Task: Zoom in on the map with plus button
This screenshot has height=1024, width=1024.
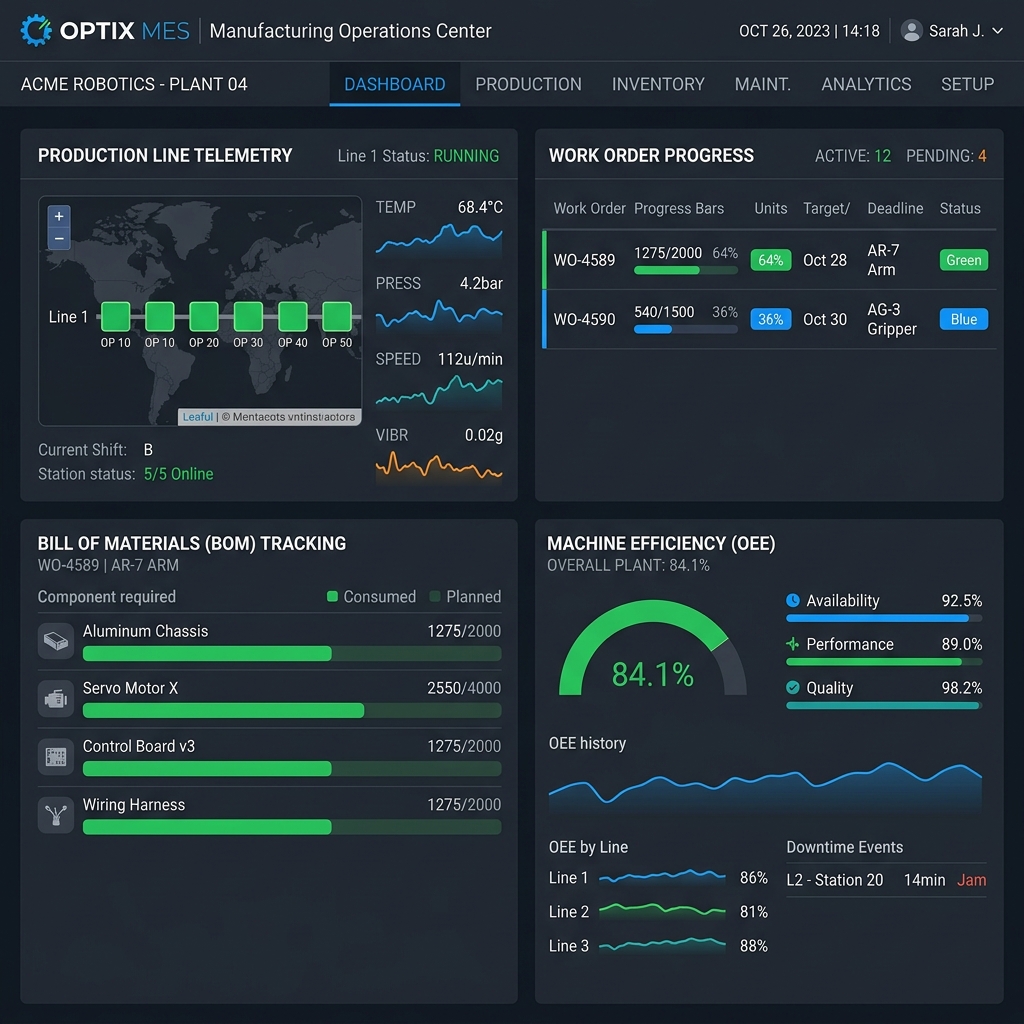Action: 59,216
